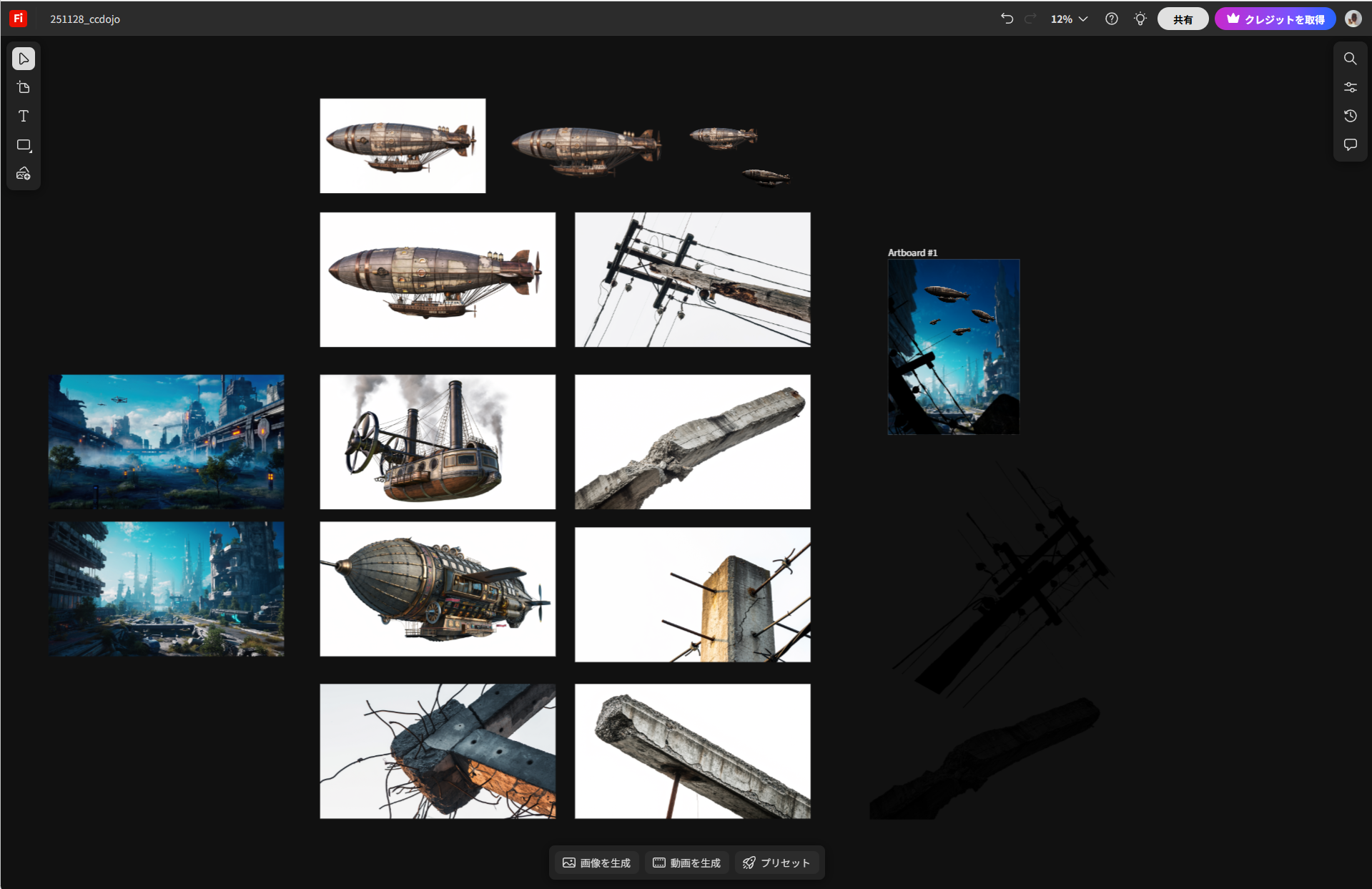Click 画像を生成 in bottom bar
The width and height of the screenshot is (1372, 889).
(596, 863)
